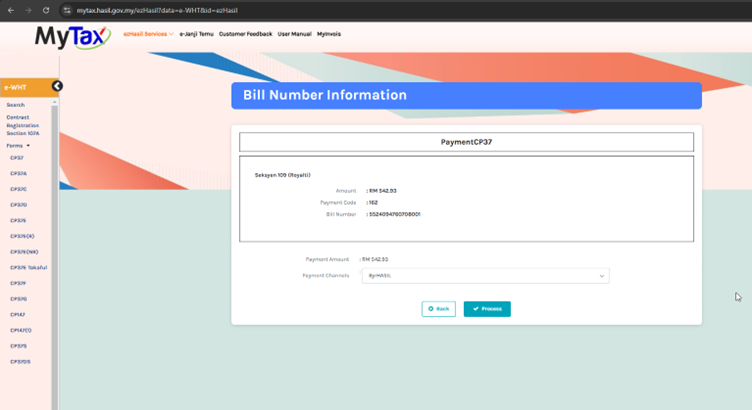
Task: Go to MyInvois from the top menu
Action: point(329,34)
